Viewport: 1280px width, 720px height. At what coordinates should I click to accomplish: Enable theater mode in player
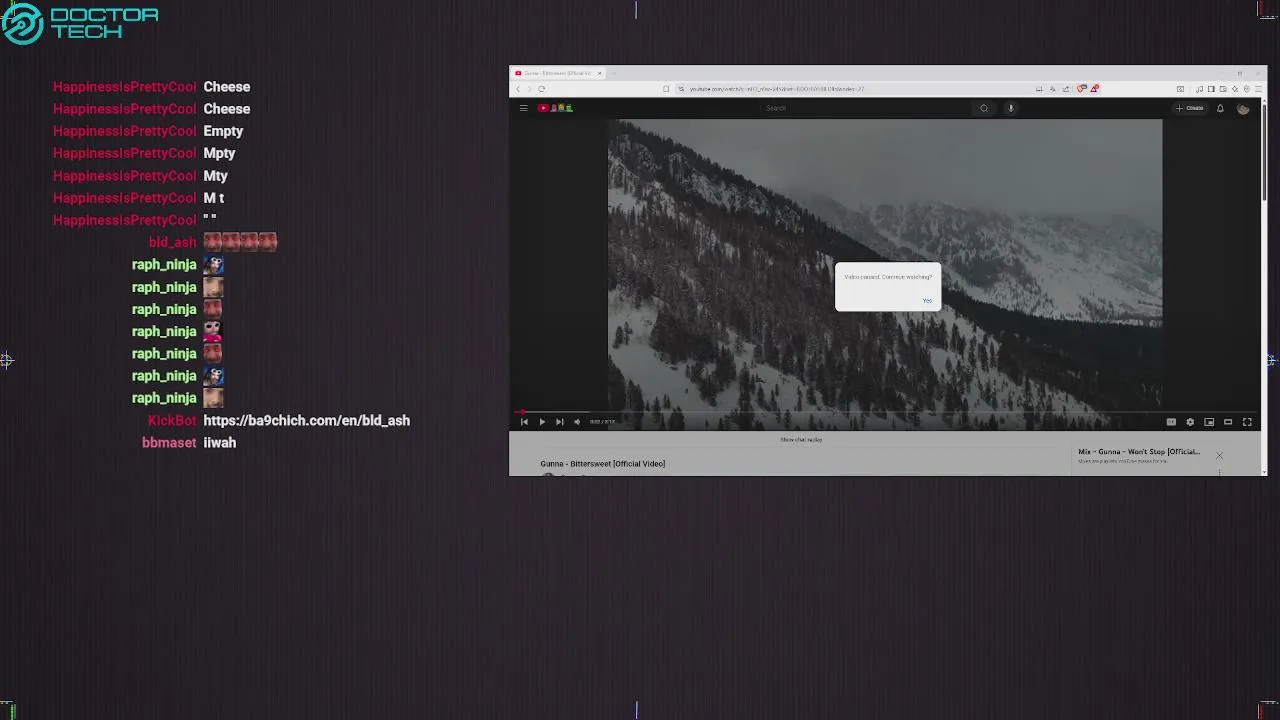click(1228, 422)
